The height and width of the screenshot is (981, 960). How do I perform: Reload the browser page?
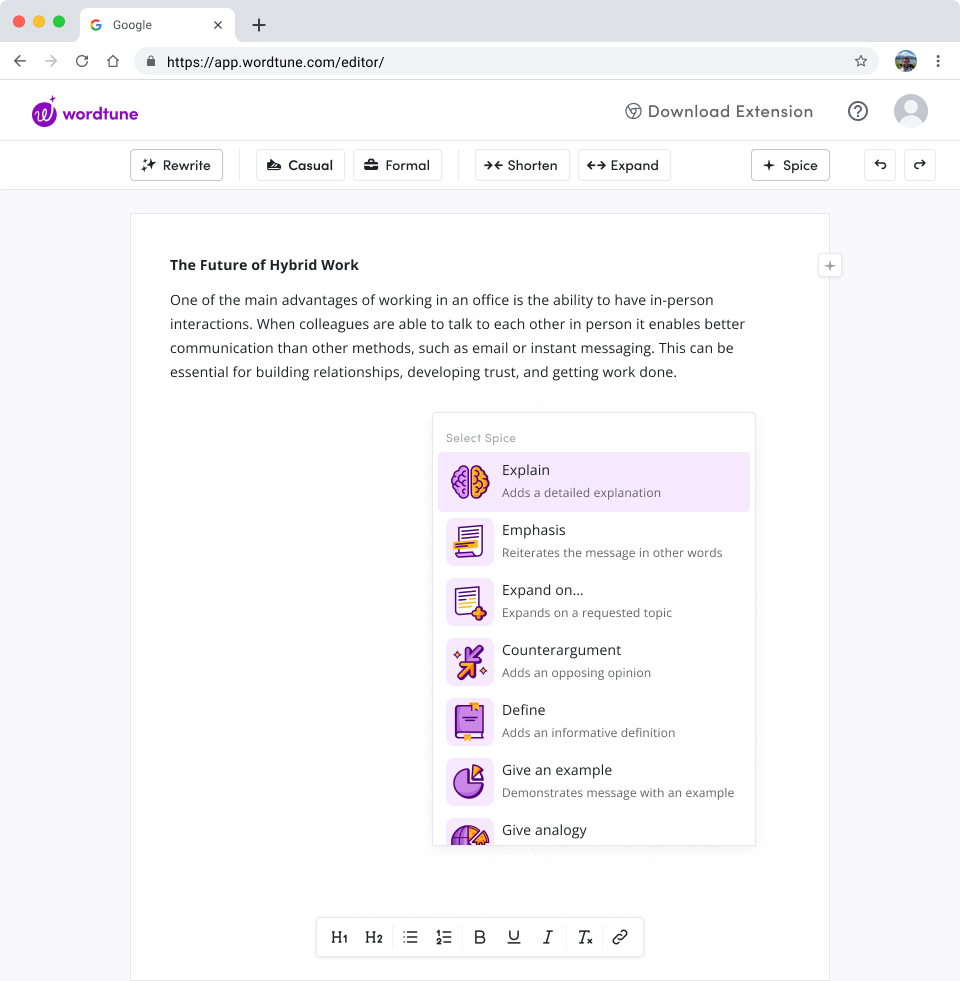(x=82, y=61)
